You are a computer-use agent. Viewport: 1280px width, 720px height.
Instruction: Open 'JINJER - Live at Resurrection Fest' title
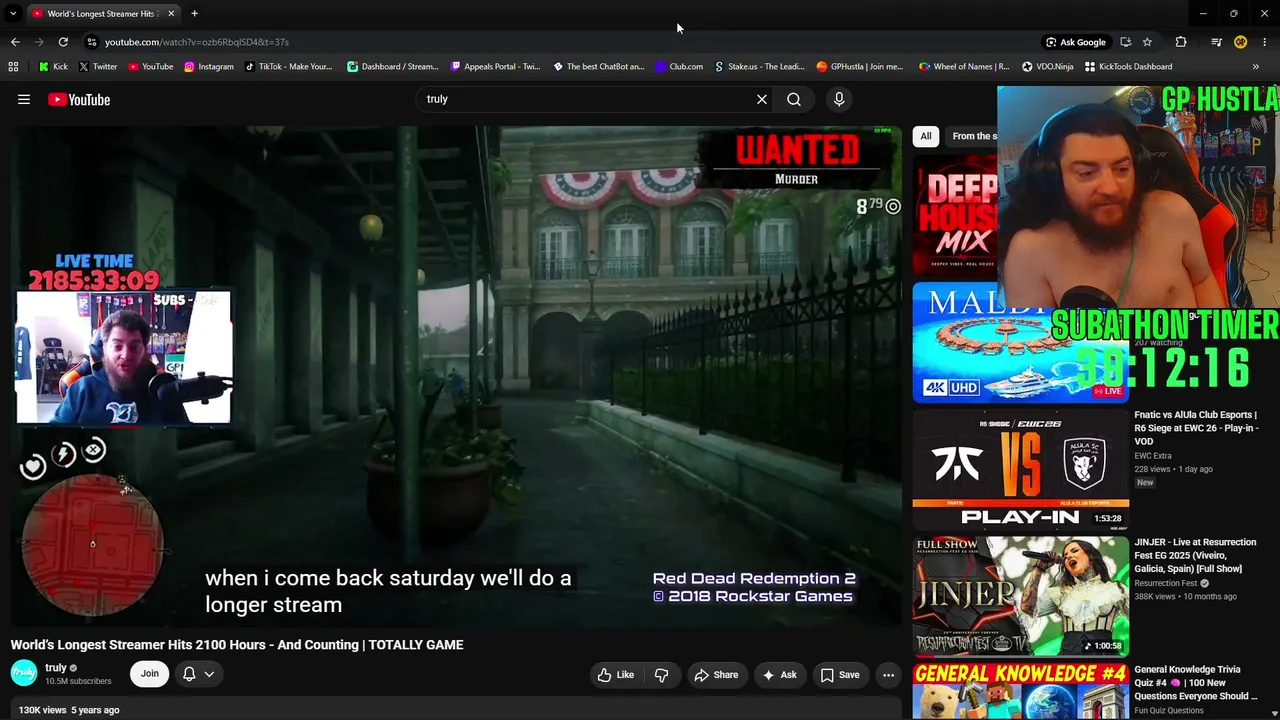tap(1195, 555)
